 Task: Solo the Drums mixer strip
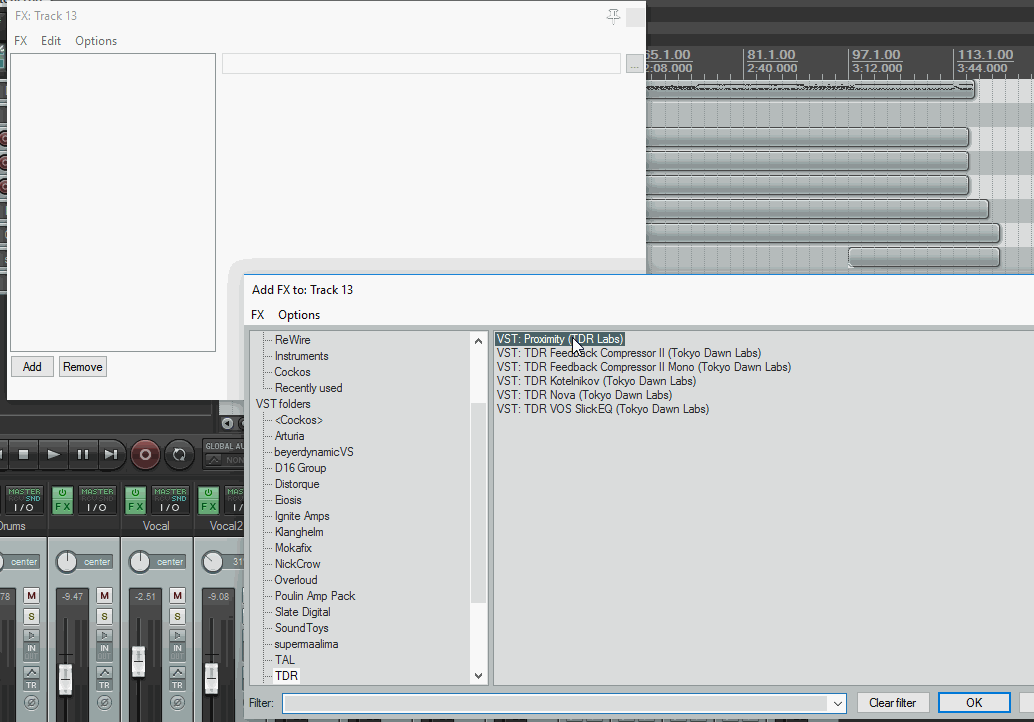tap(31, 617)
